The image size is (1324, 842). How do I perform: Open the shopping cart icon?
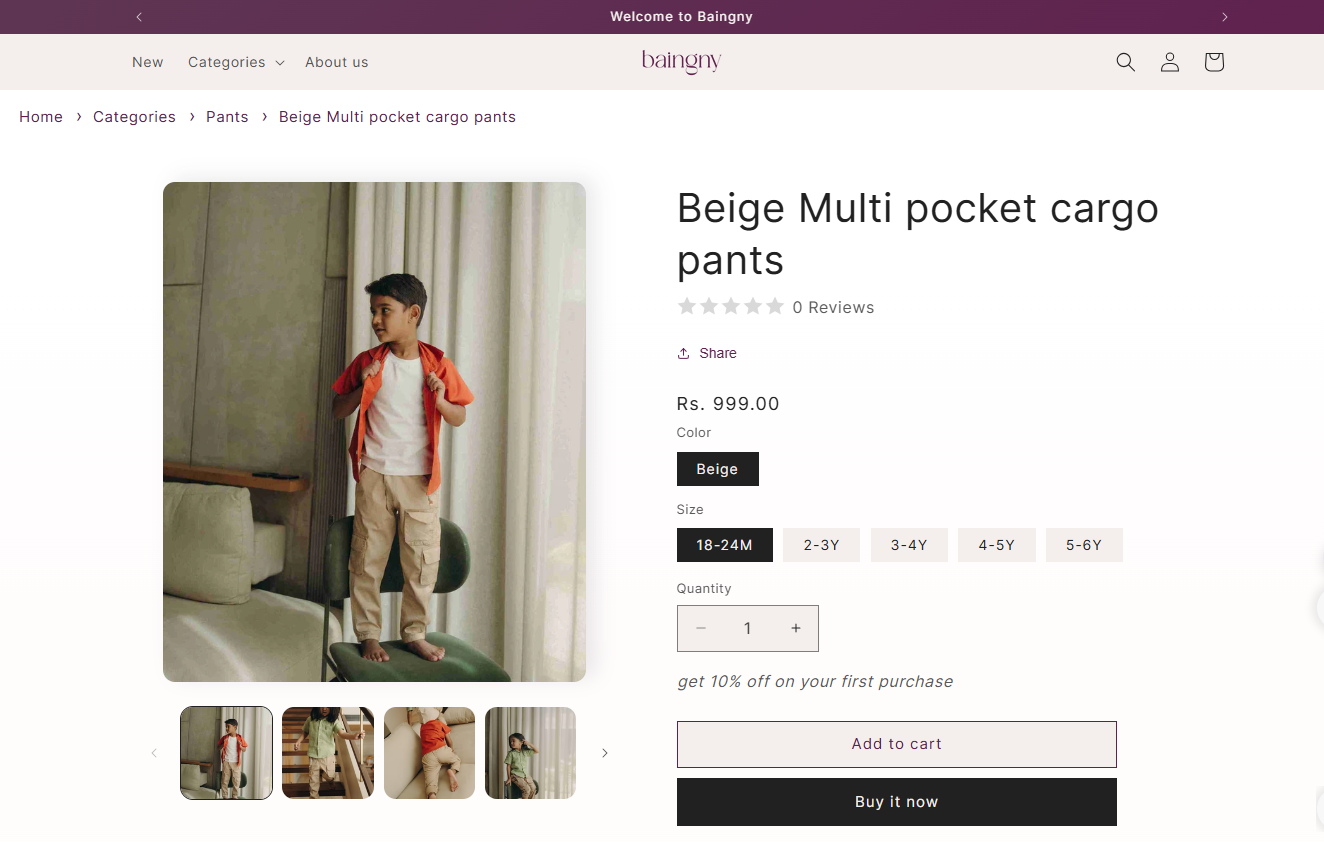pos(1213,62)
